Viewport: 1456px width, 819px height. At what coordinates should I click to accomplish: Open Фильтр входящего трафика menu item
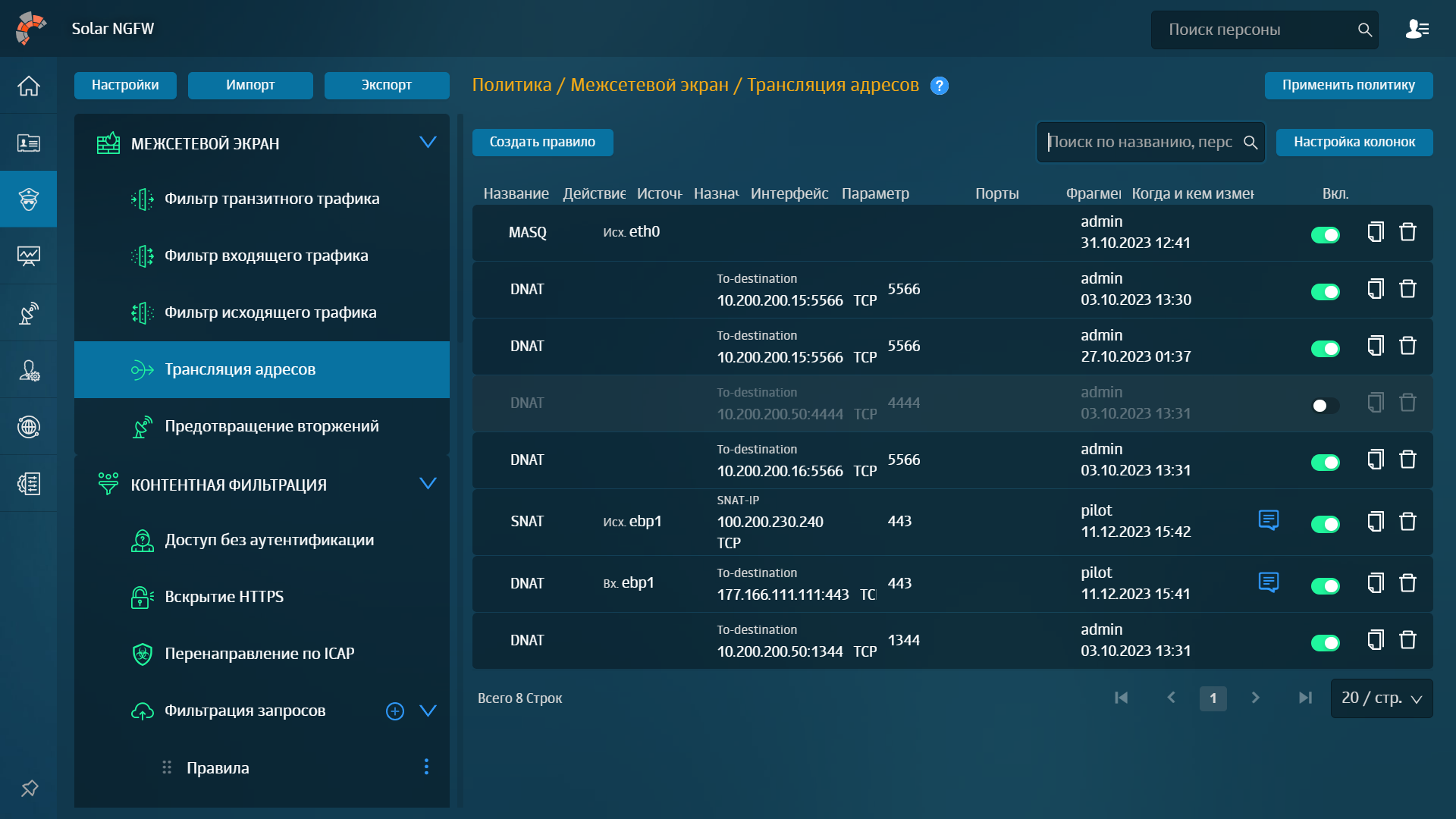click(x=266, y=256)
